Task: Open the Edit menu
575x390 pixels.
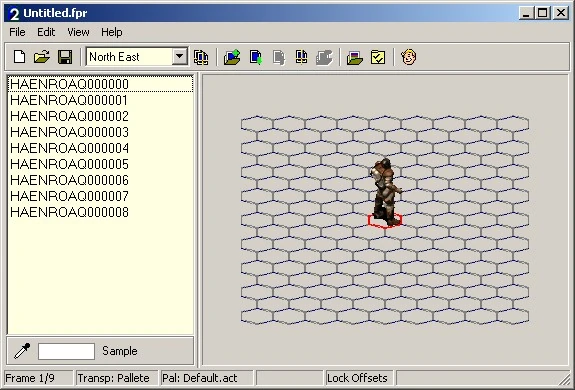Action: tap(46, 32)
